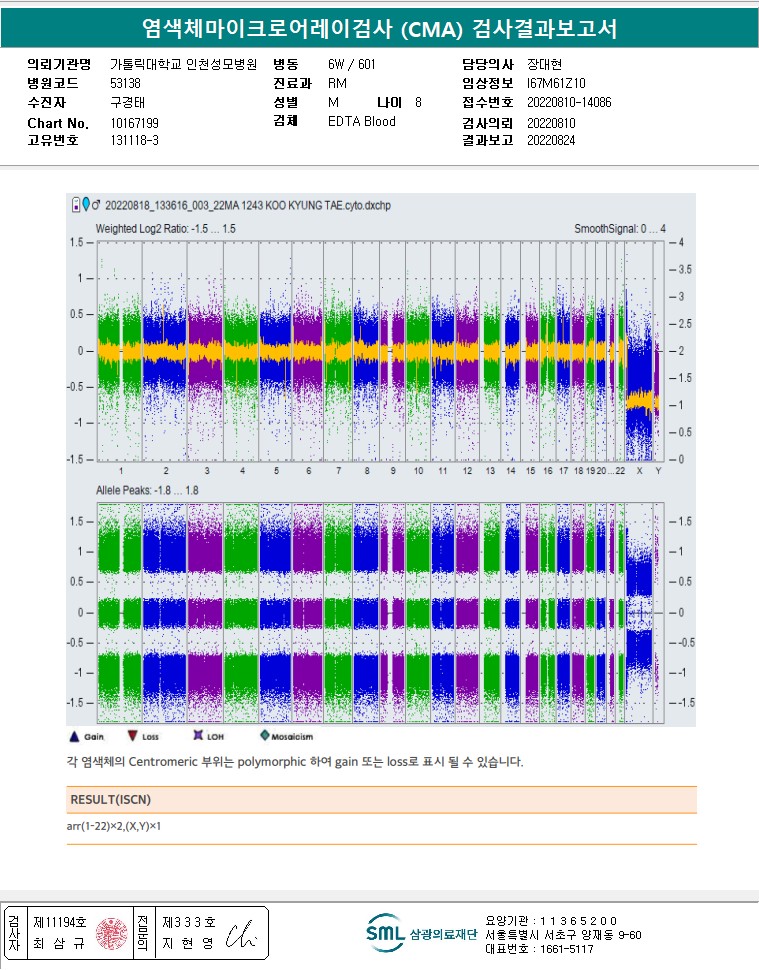Click the red circular seal stamp
Screen dimensions: 759x970
click(109, 933)
